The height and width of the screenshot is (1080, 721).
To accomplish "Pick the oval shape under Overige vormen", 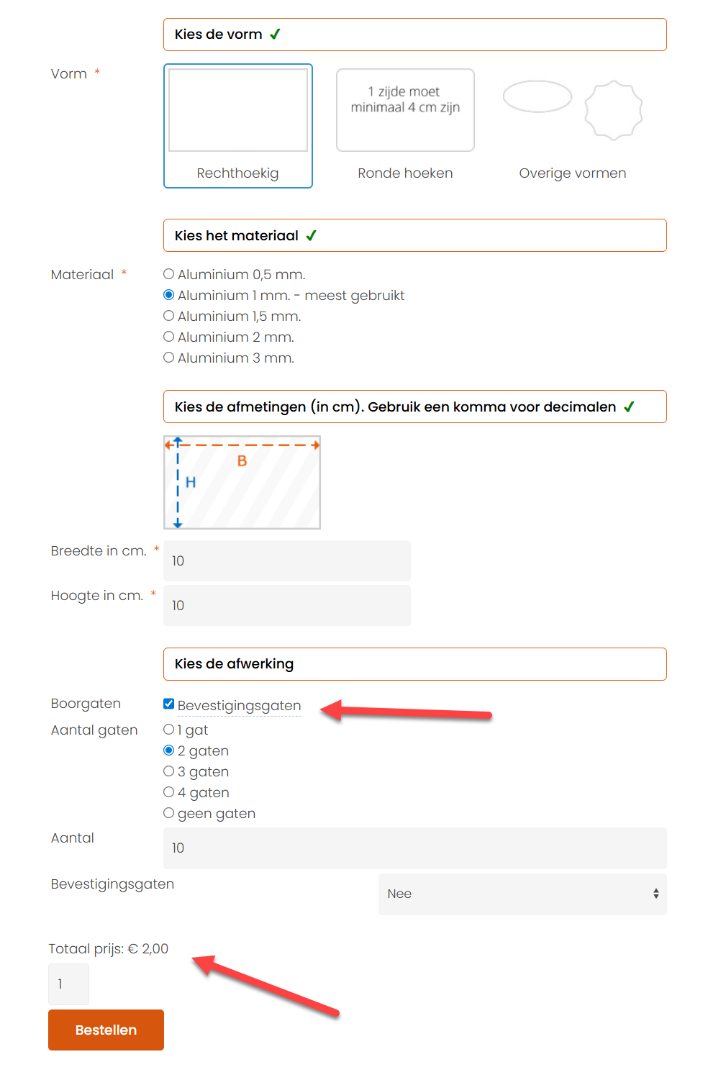I will tap(537, 97).
